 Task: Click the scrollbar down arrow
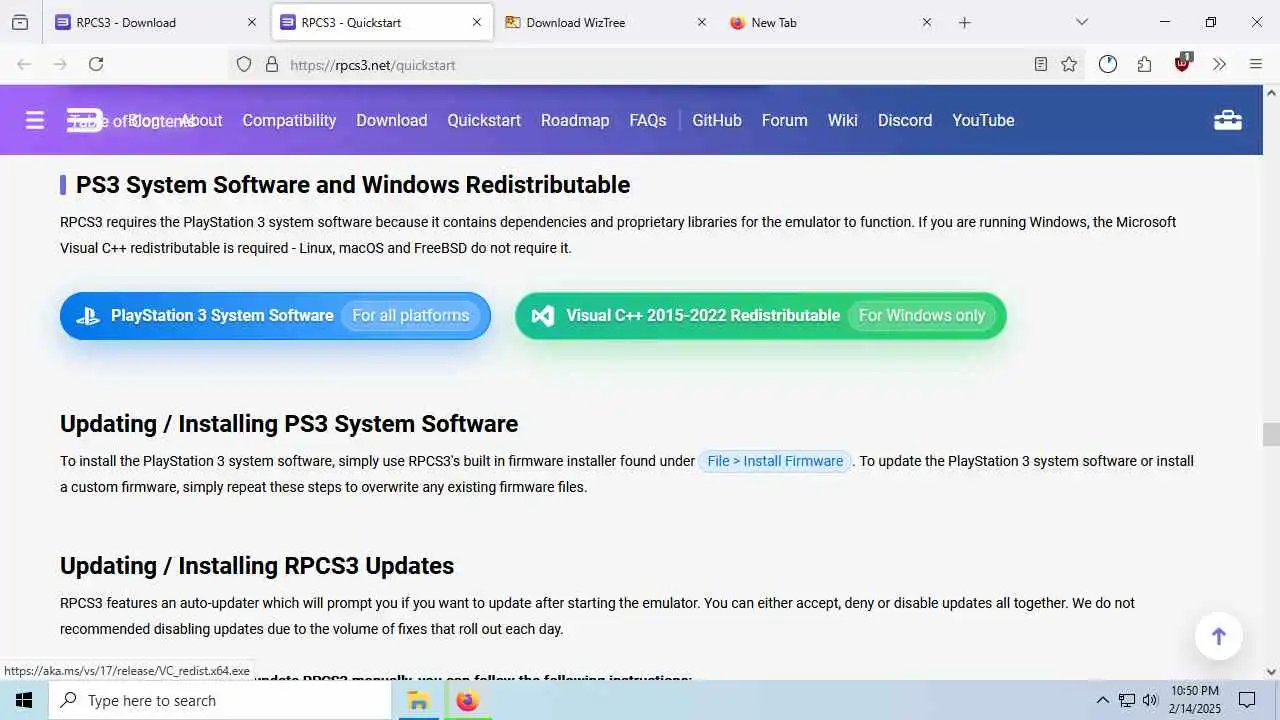1271,672
